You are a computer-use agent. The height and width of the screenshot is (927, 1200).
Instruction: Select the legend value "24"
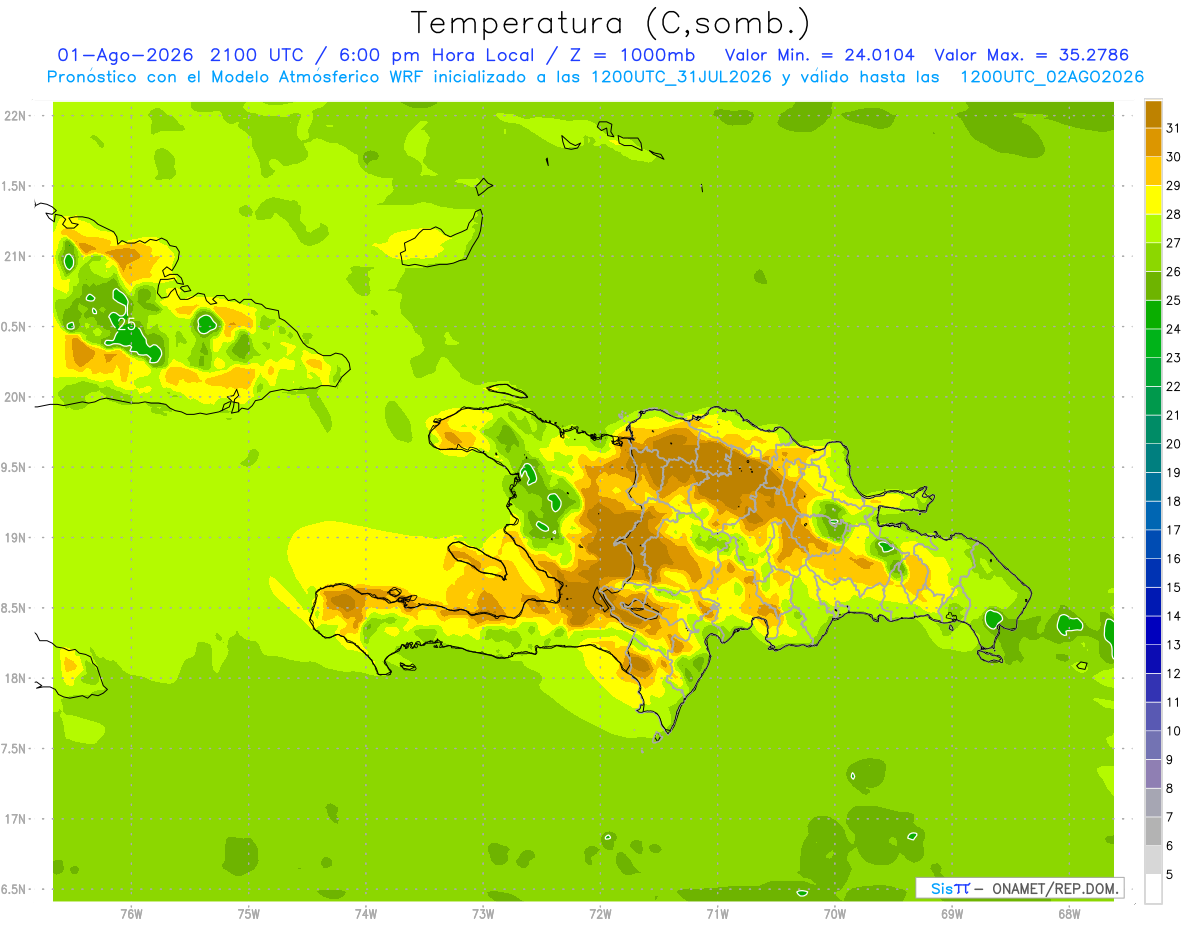tap(1174, 329)
